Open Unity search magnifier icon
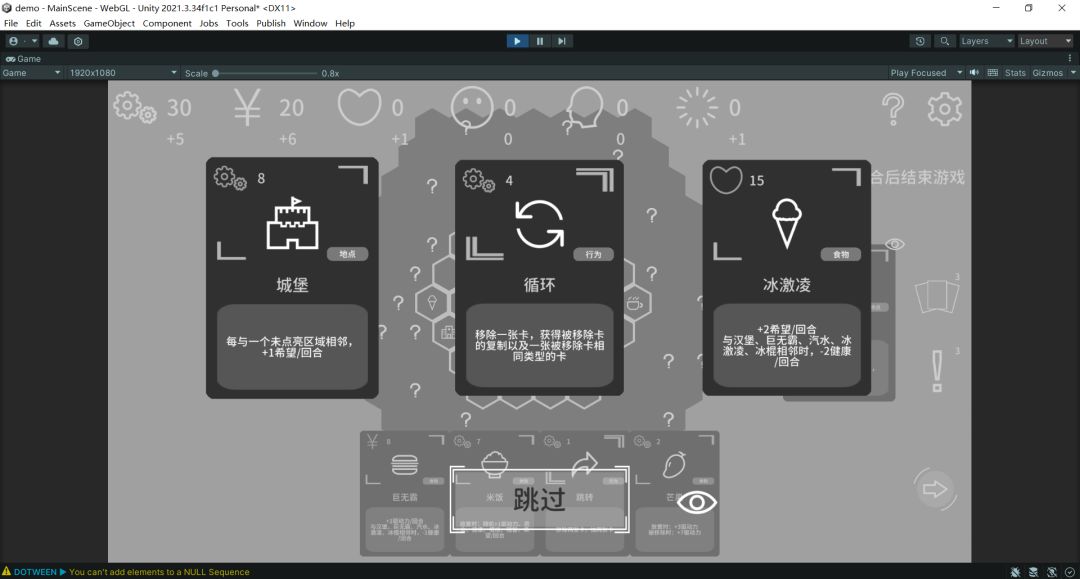Screen dimensions: 1080x579 pos(944,41)
